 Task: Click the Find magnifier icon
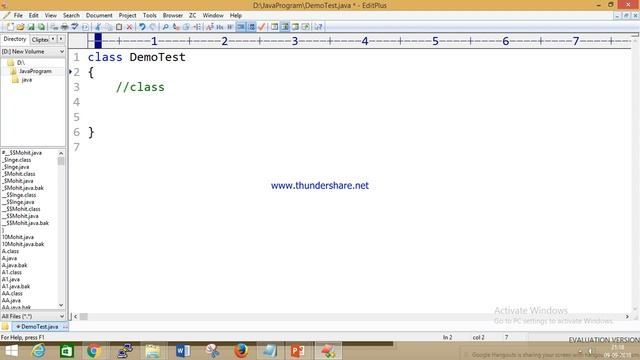tap(165, 27)
